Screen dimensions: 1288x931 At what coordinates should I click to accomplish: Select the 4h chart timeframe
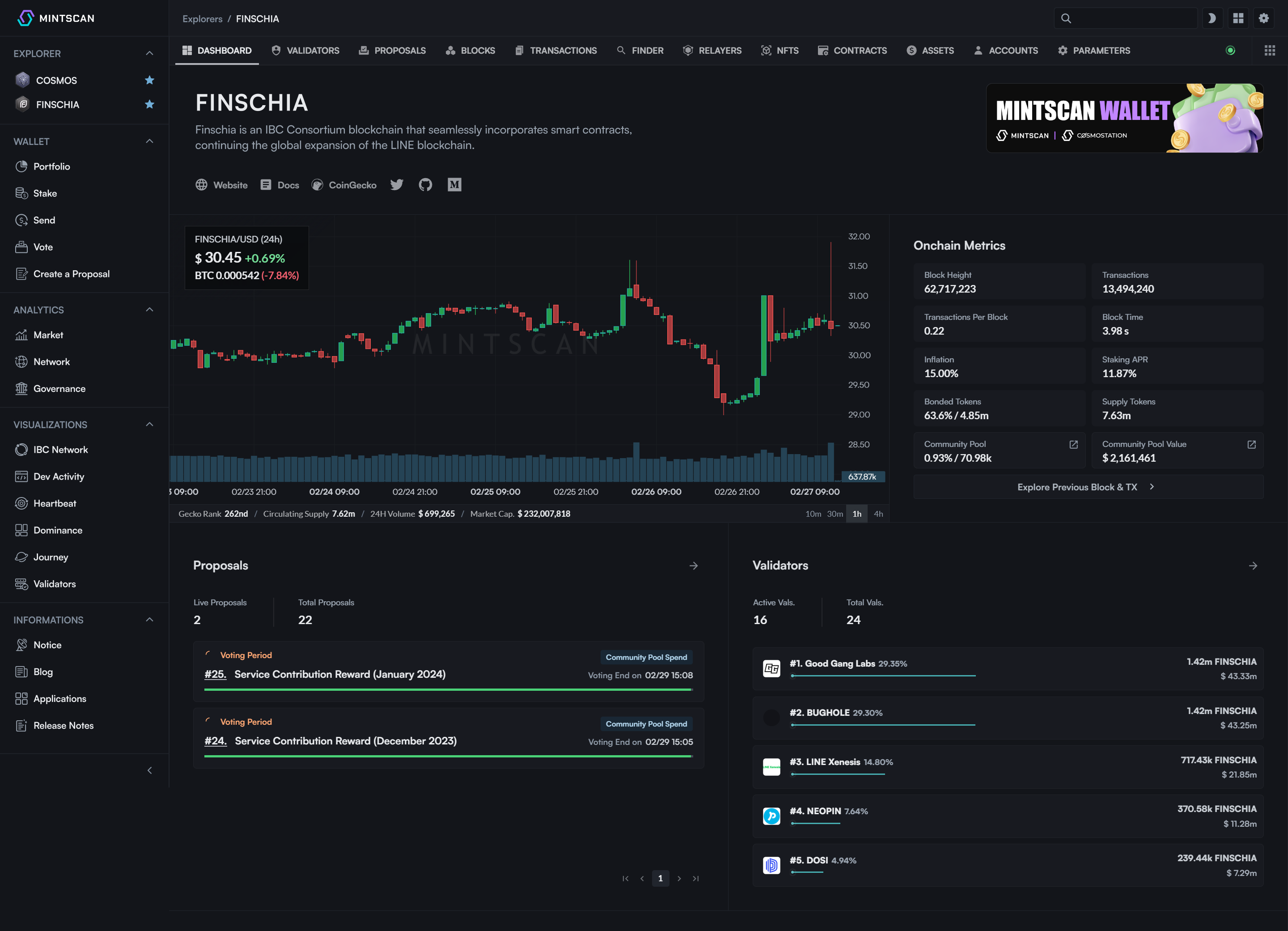click(x=878, y=513)
